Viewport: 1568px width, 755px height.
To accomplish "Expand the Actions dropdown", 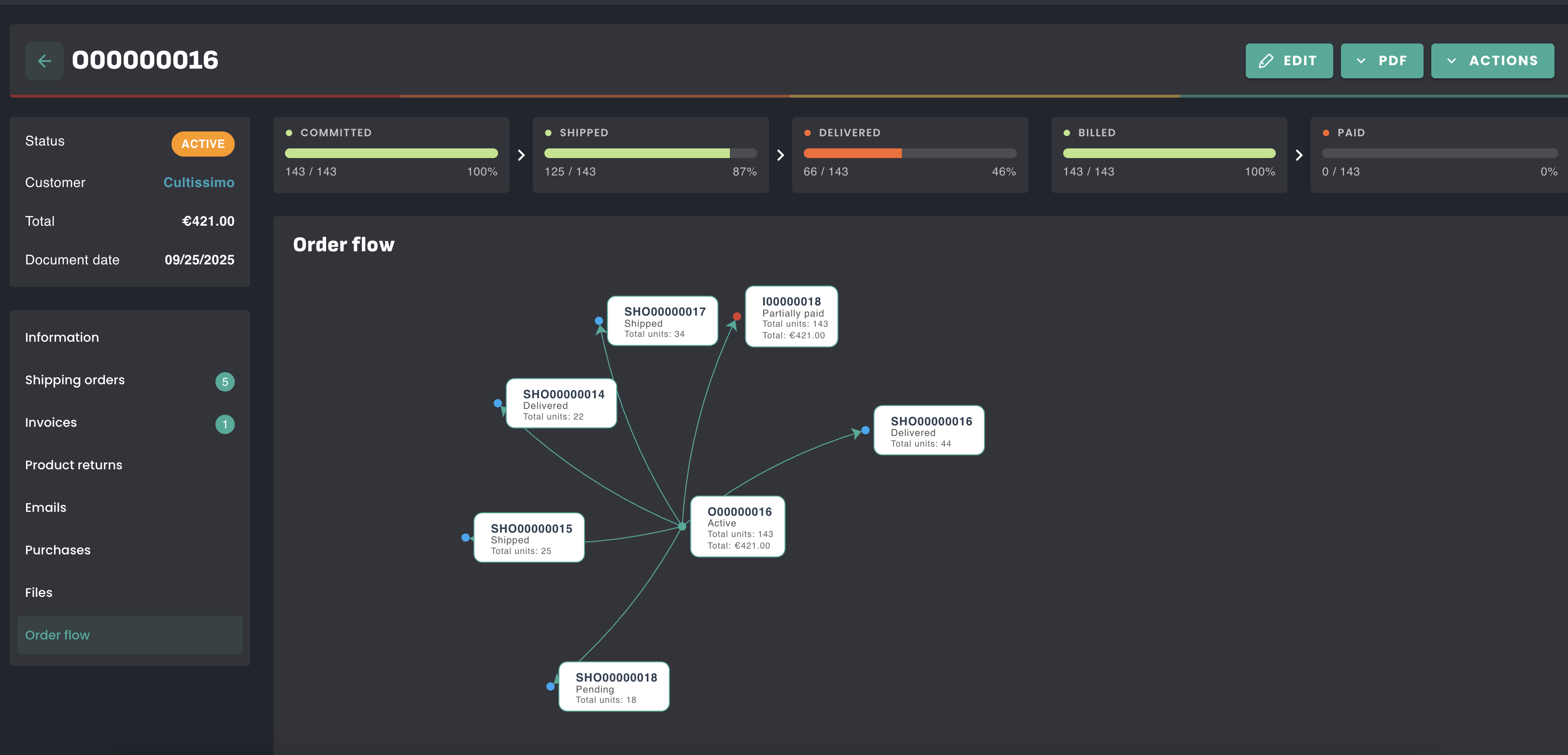I will (x=1492, y=61).
